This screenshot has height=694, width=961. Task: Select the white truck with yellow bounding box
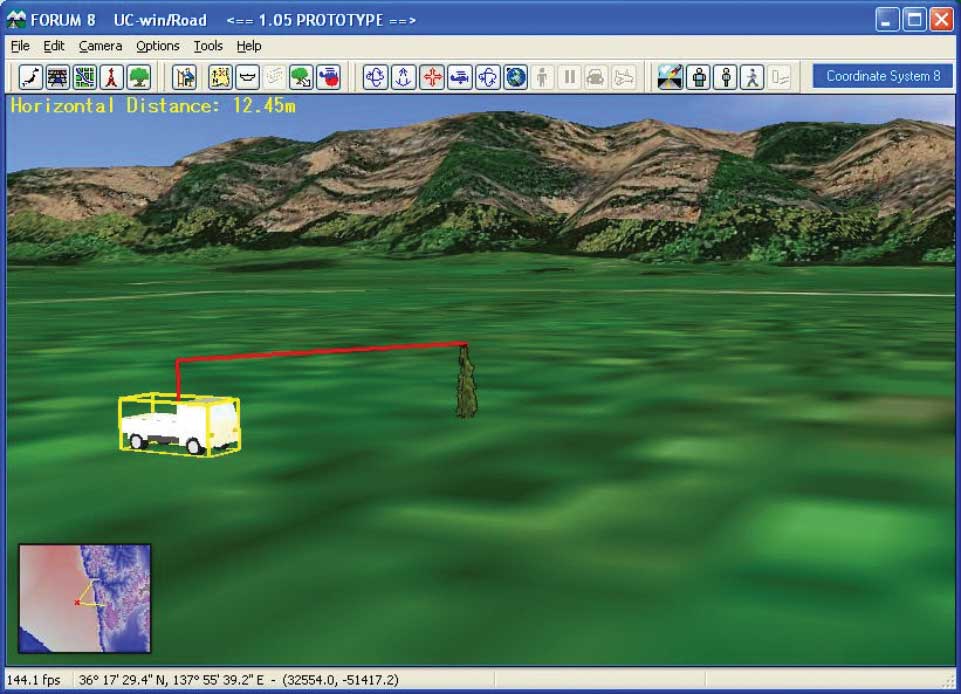[x=179, y=425]
